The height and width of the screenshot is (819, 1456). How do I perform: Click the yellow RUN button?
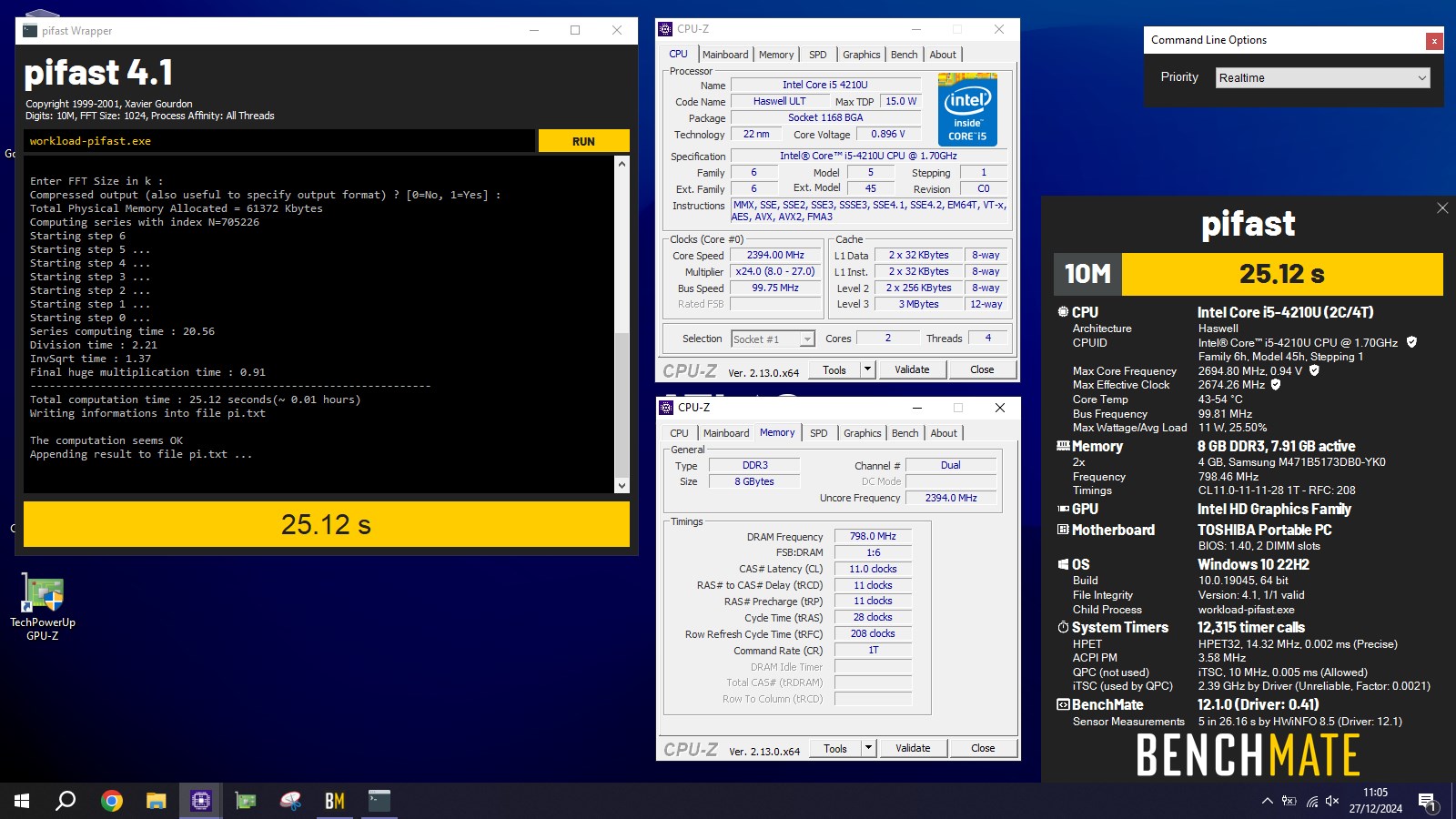pyautogui.click(x=583, y=141)
